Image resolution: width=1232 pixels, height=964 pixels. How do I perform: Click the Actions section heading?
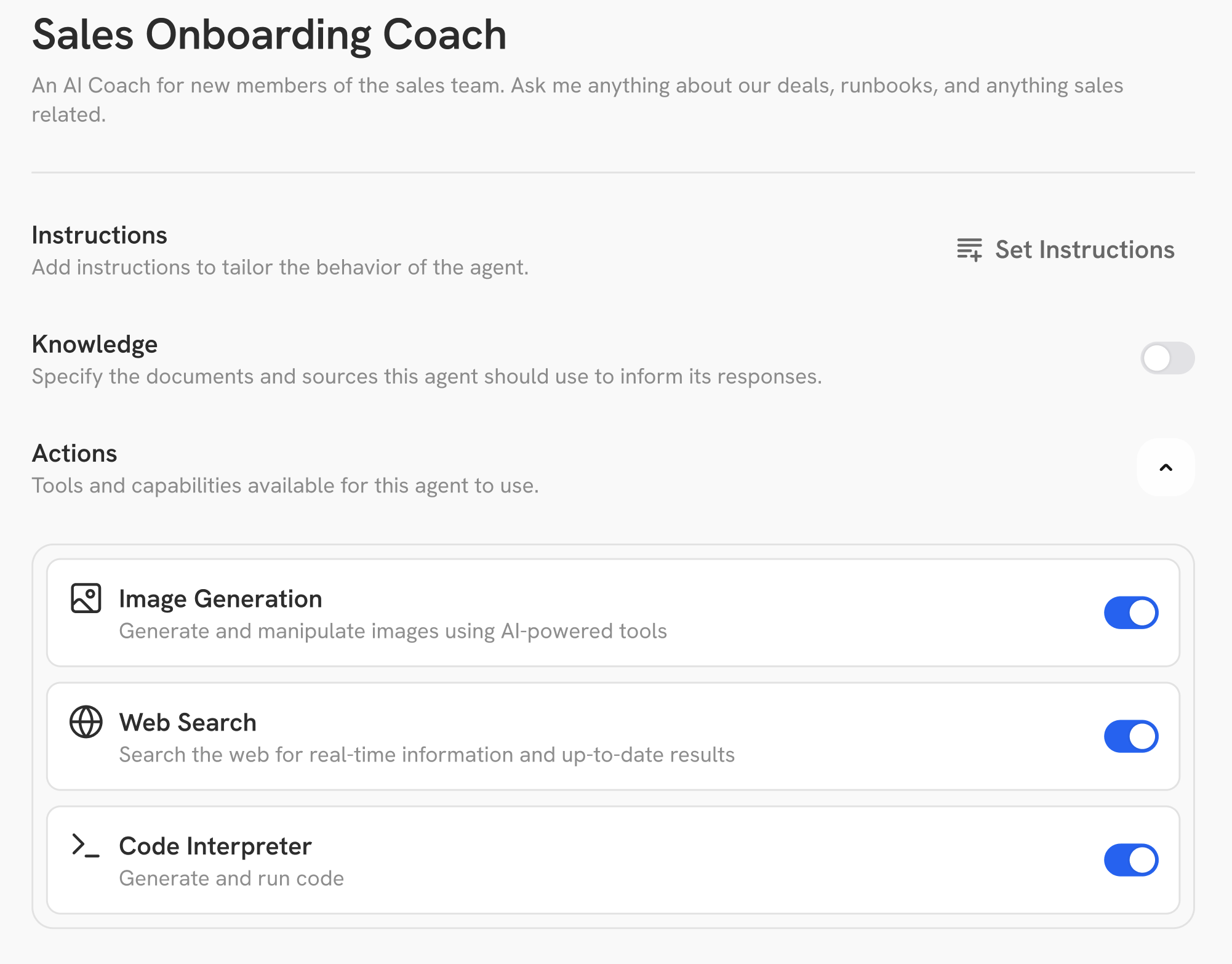74,454
